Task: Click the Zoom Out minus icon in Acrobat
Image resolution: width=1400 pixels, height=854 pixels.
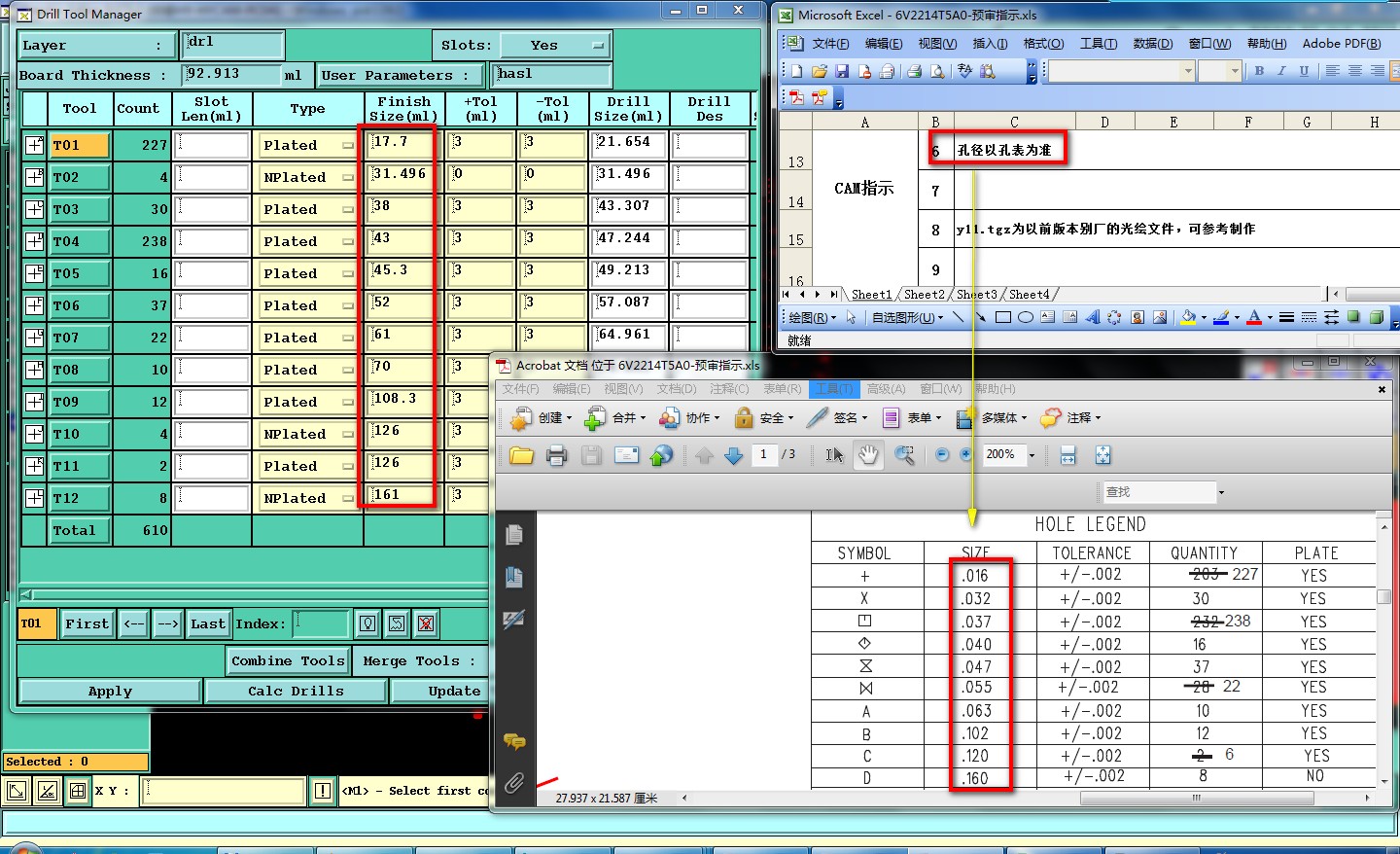Action: tap(941, 454)
